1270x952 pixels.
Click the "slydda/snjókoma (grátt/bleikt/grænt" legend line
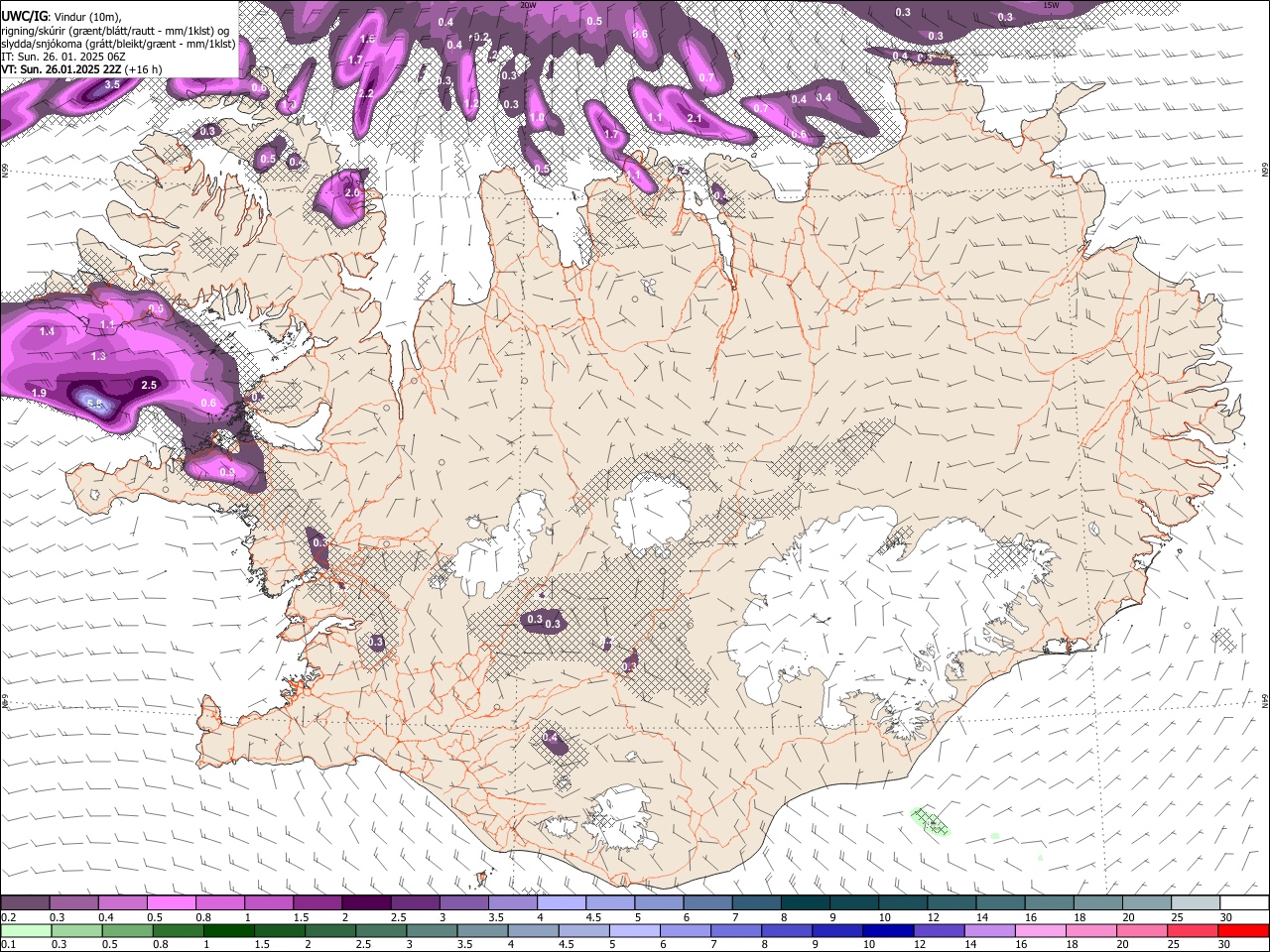118,44
